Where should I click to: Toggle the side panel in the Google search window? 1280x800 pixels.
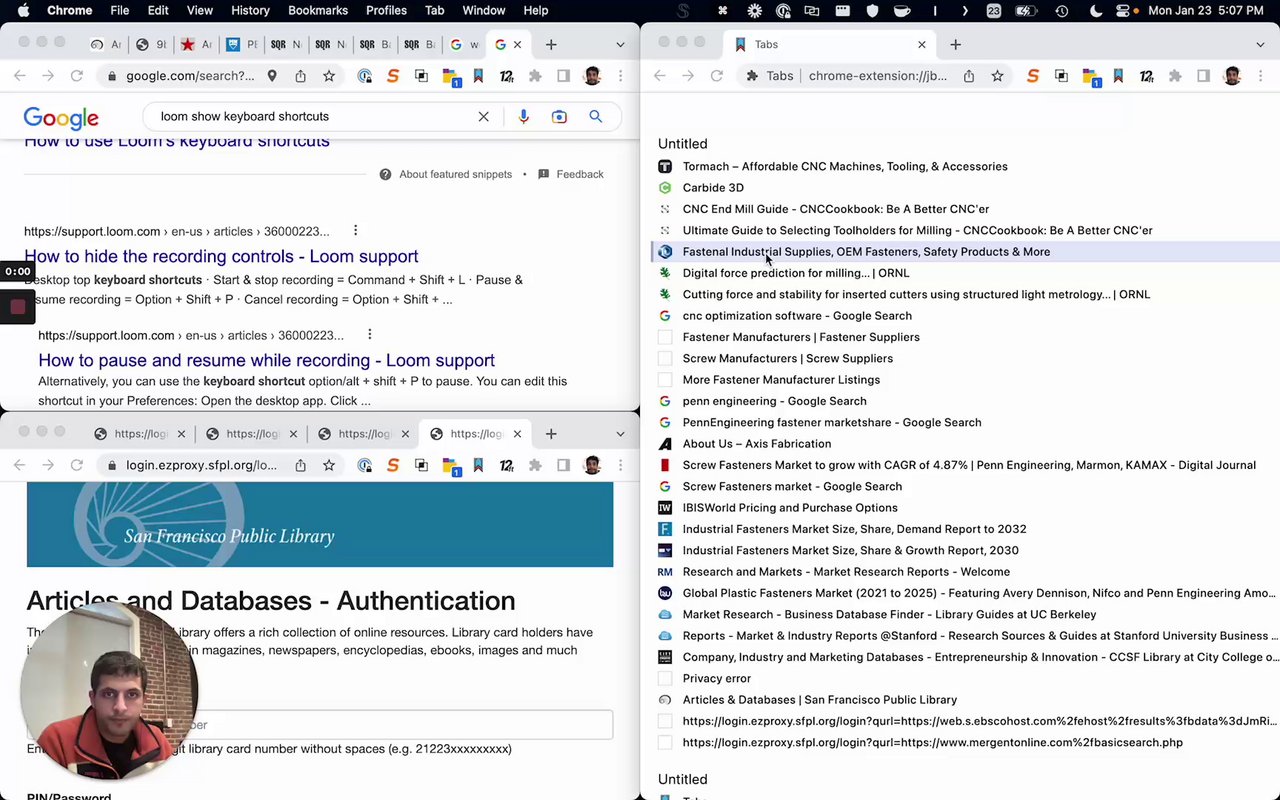click(x=563, y=76)
